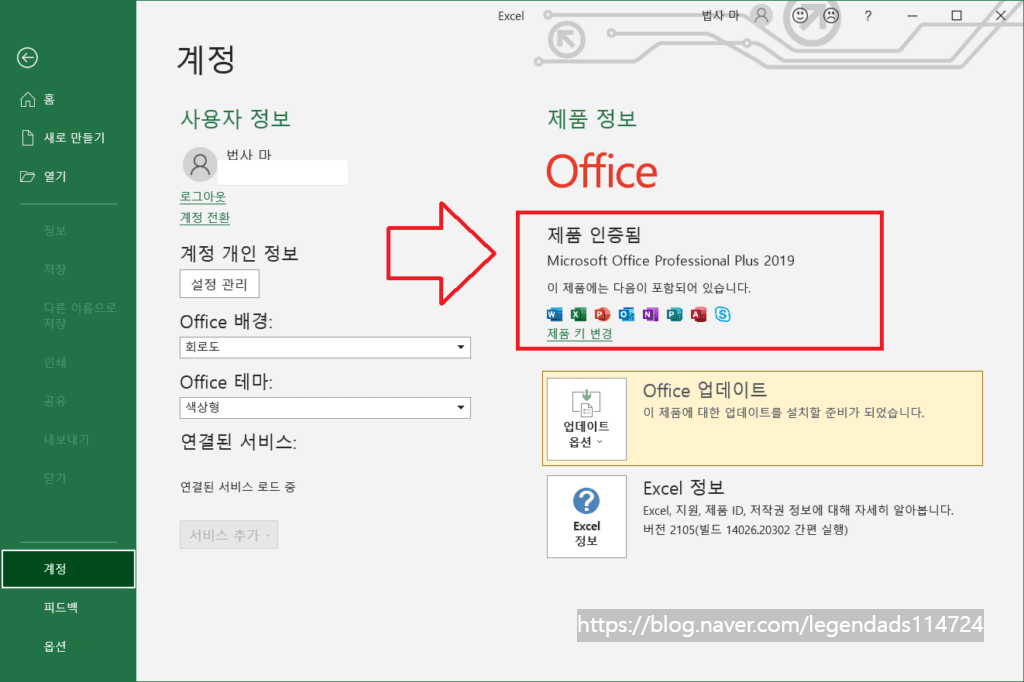The image size is (1024, 682).
Task: Open the Office 배경 dropdown (회로도)
Action: (325, 347)
